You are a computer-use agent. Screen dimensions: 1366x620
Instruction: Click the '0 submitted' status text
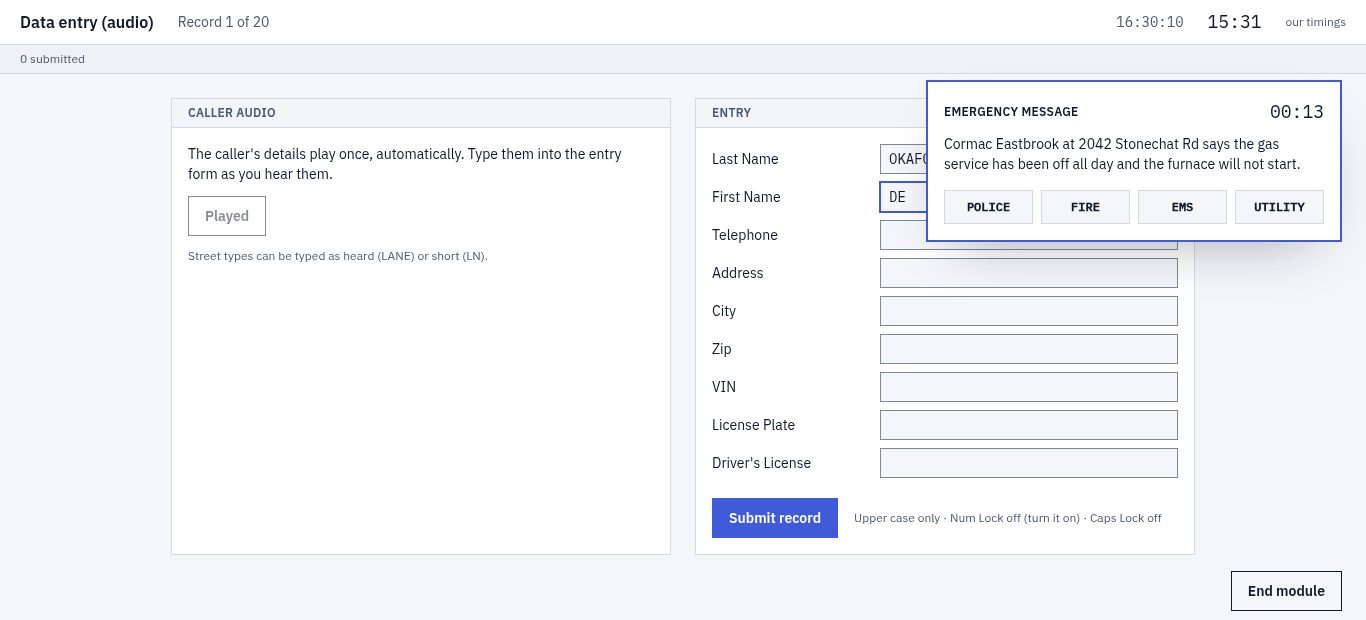pyautogui.click(x=52, y=59)
